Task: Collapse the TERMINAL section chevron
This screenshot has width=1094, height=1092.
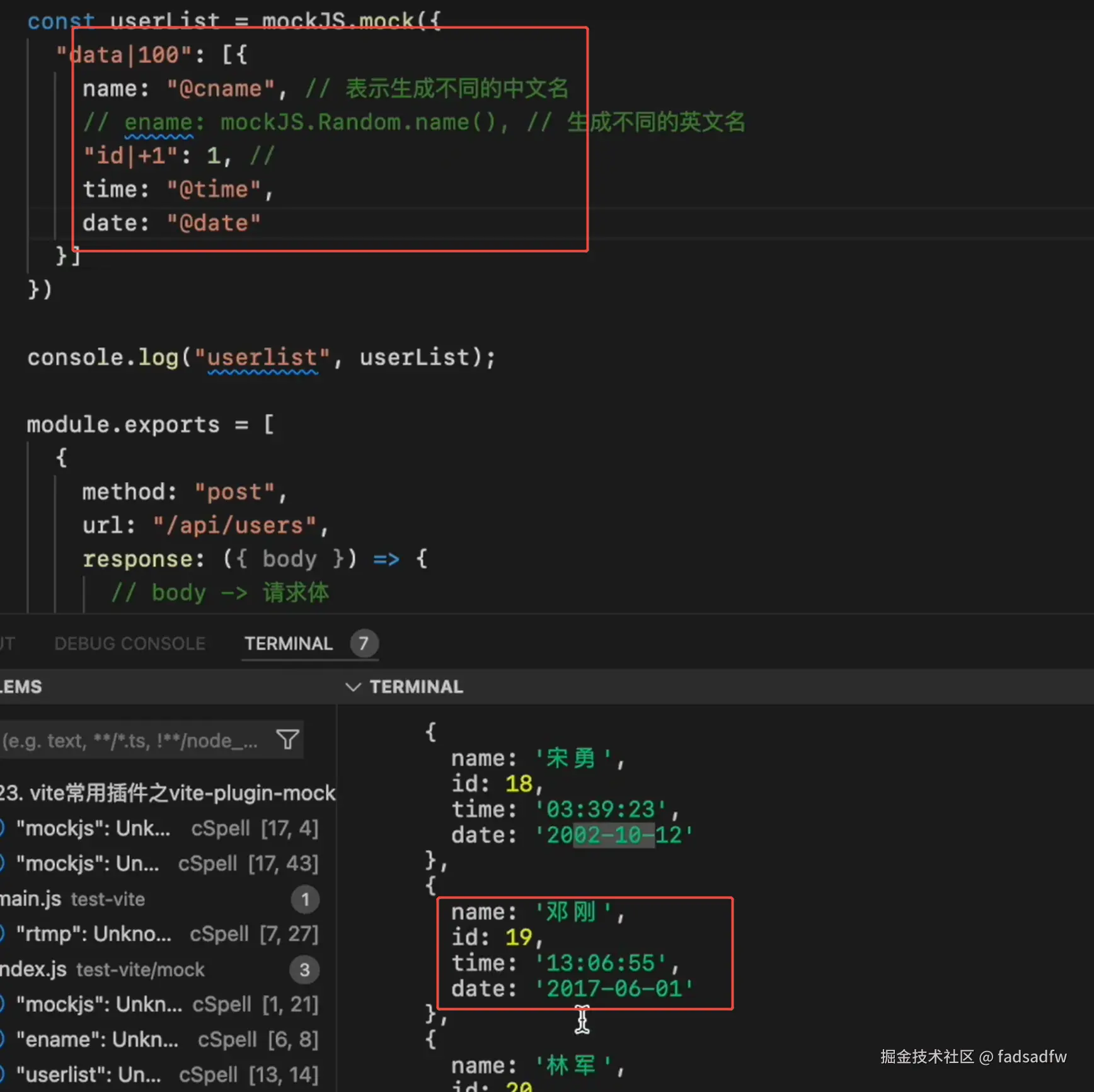Action: tap(354, 687)
